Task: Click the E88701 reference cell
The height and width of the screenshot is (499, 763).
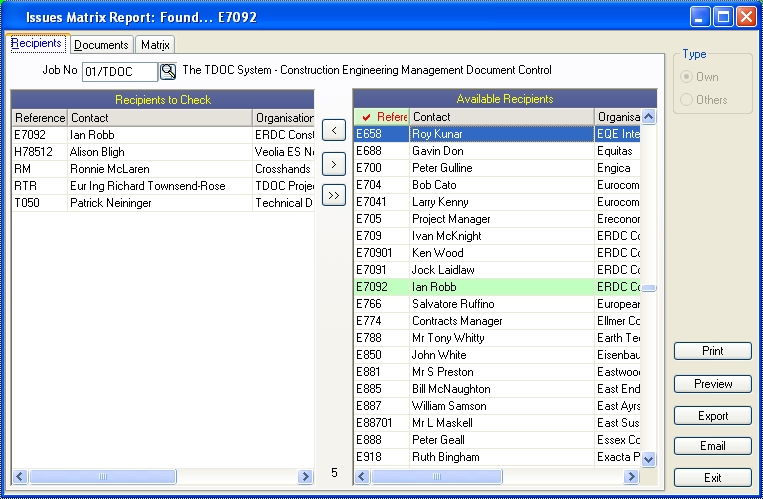Action: click(x=382, y=424)
